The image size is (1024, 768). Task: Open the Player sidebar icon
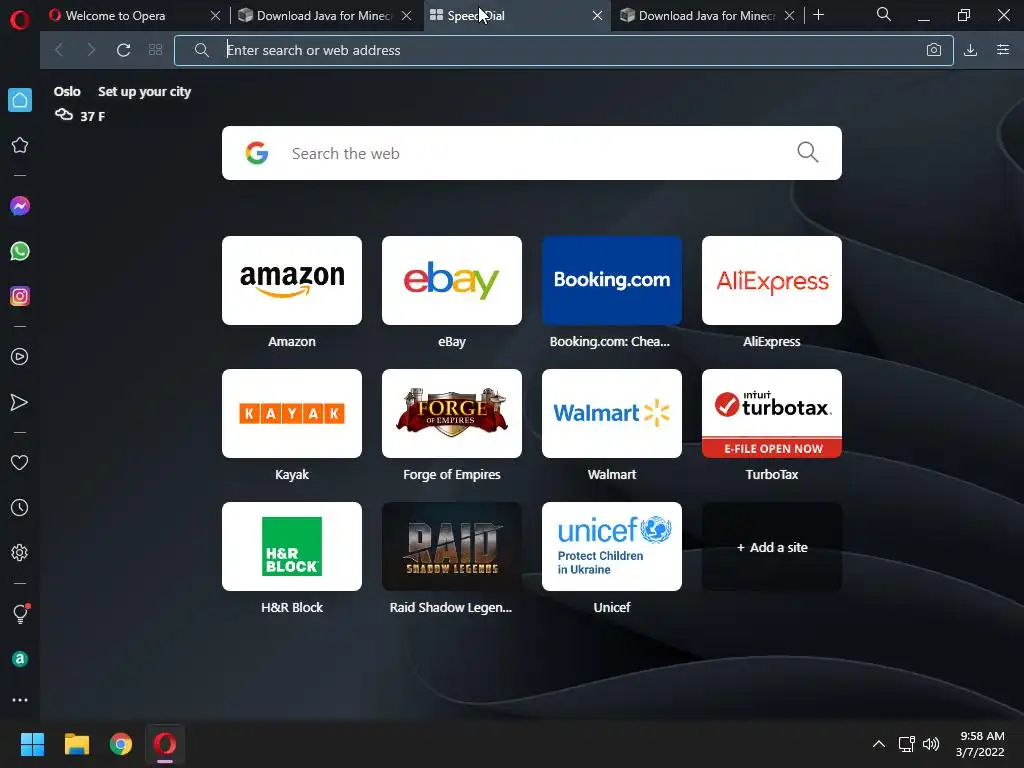[x=20, y=357]
